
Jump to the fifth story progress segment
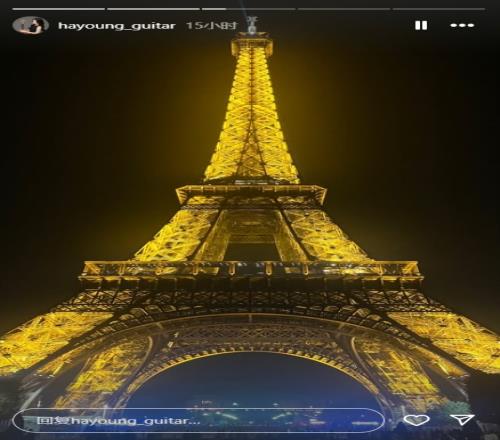pyautogui.click(x=439, y=9)
